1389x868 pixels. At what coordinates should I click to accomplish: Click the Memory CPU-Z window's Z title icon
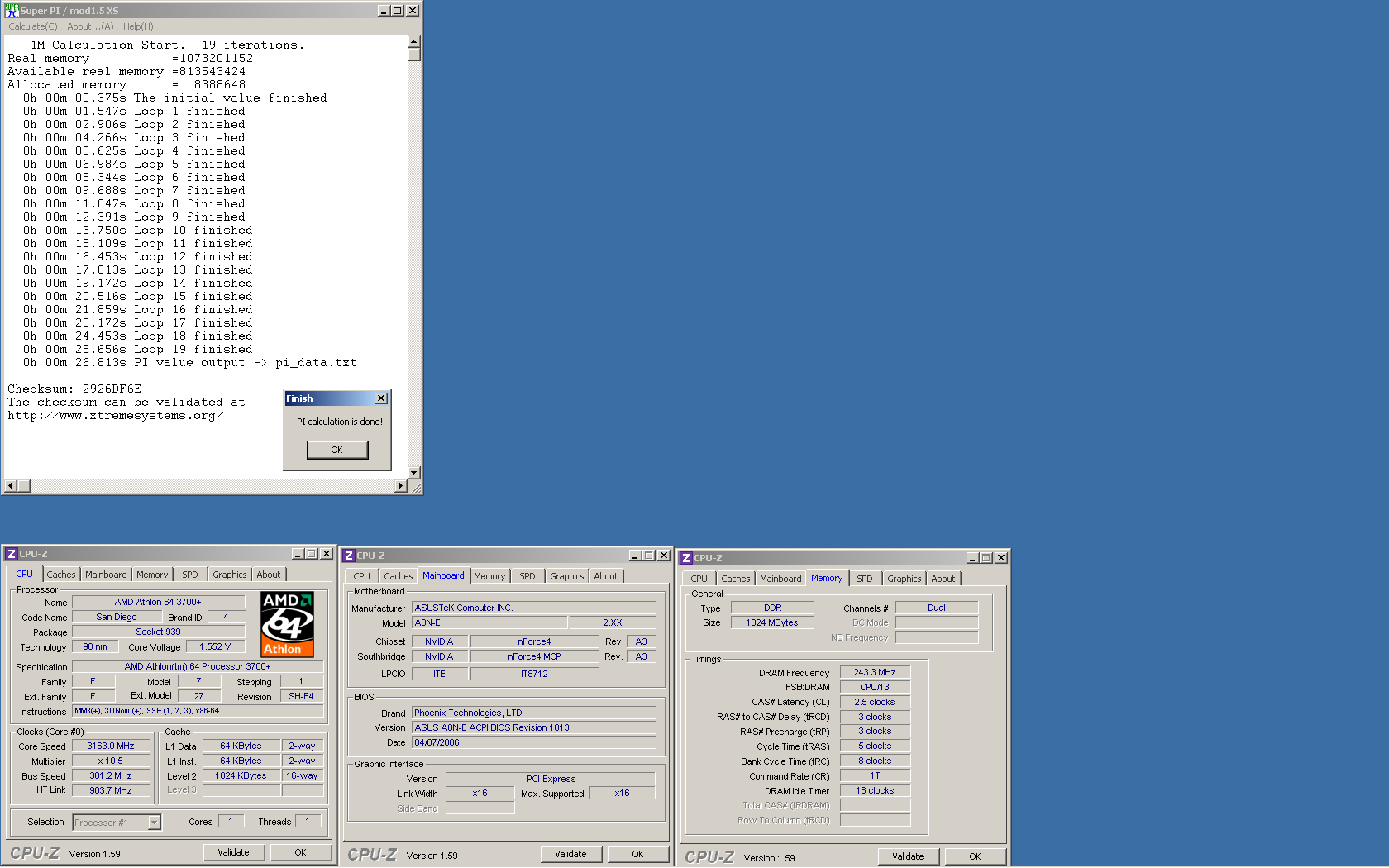pyautogui.click(x=686, y=558)
